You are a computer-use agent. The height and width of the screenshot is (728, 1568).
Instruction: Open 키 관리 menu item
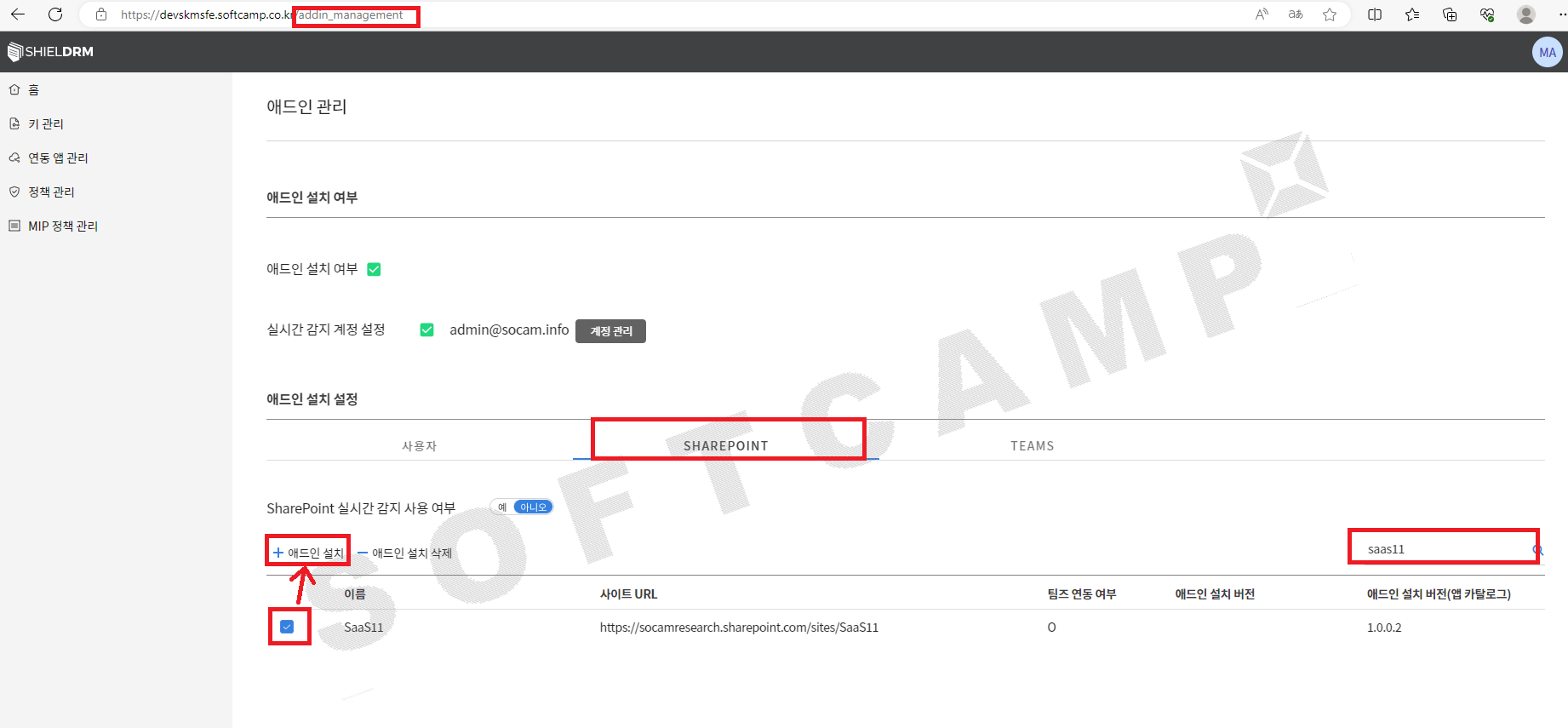tap(46, 123)
